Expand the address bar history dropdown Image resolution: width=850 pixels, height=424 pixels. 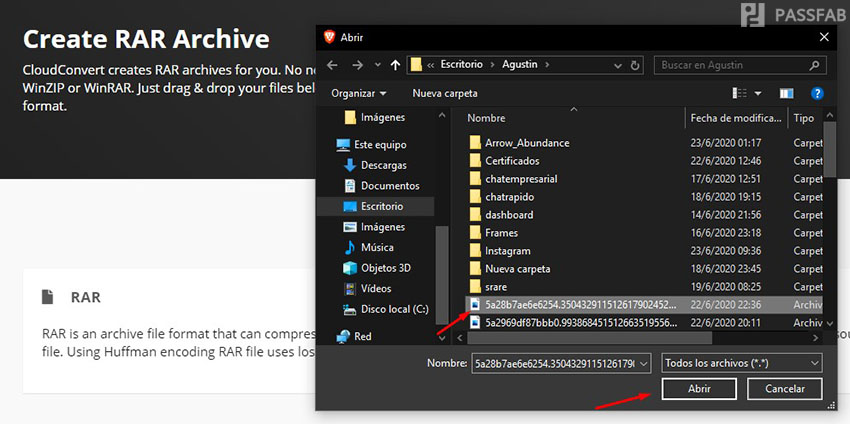[618, 65]
